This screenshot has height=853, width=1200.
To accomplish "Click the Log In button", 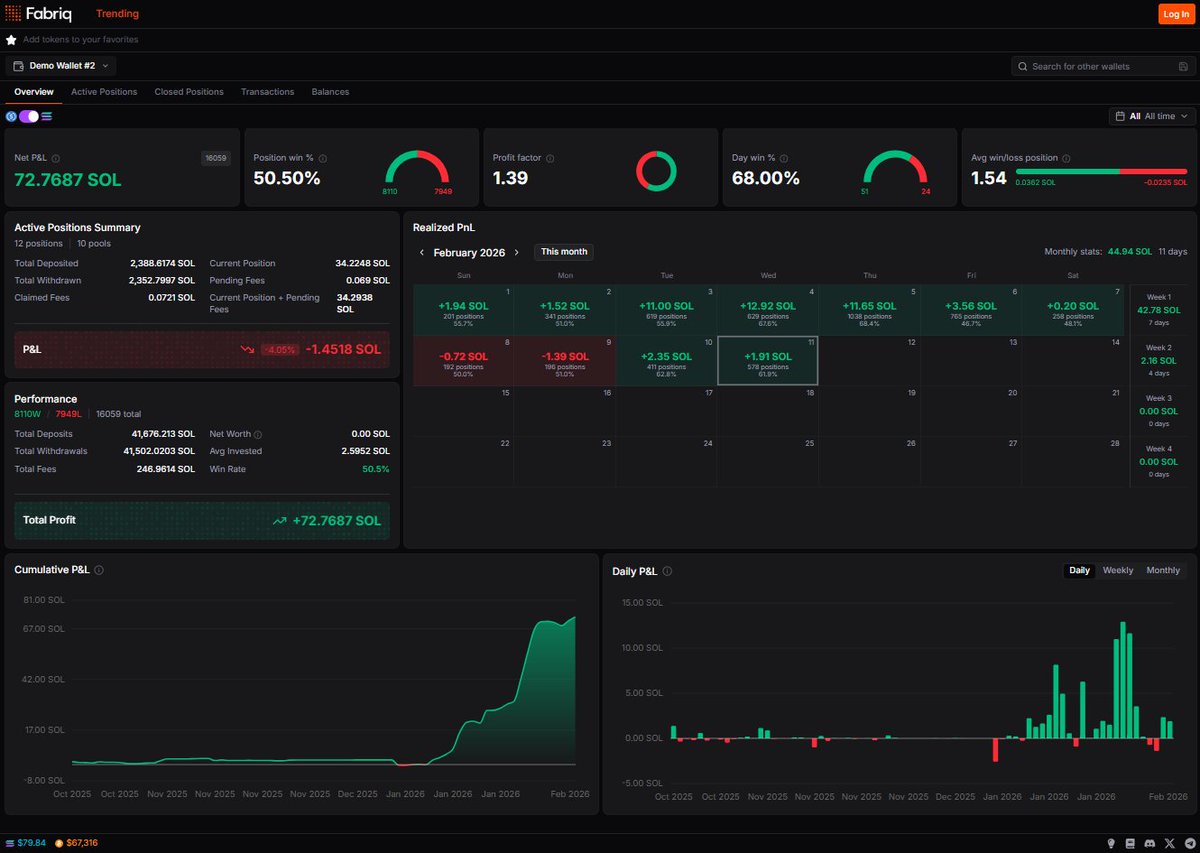I will coord(1175,14).
